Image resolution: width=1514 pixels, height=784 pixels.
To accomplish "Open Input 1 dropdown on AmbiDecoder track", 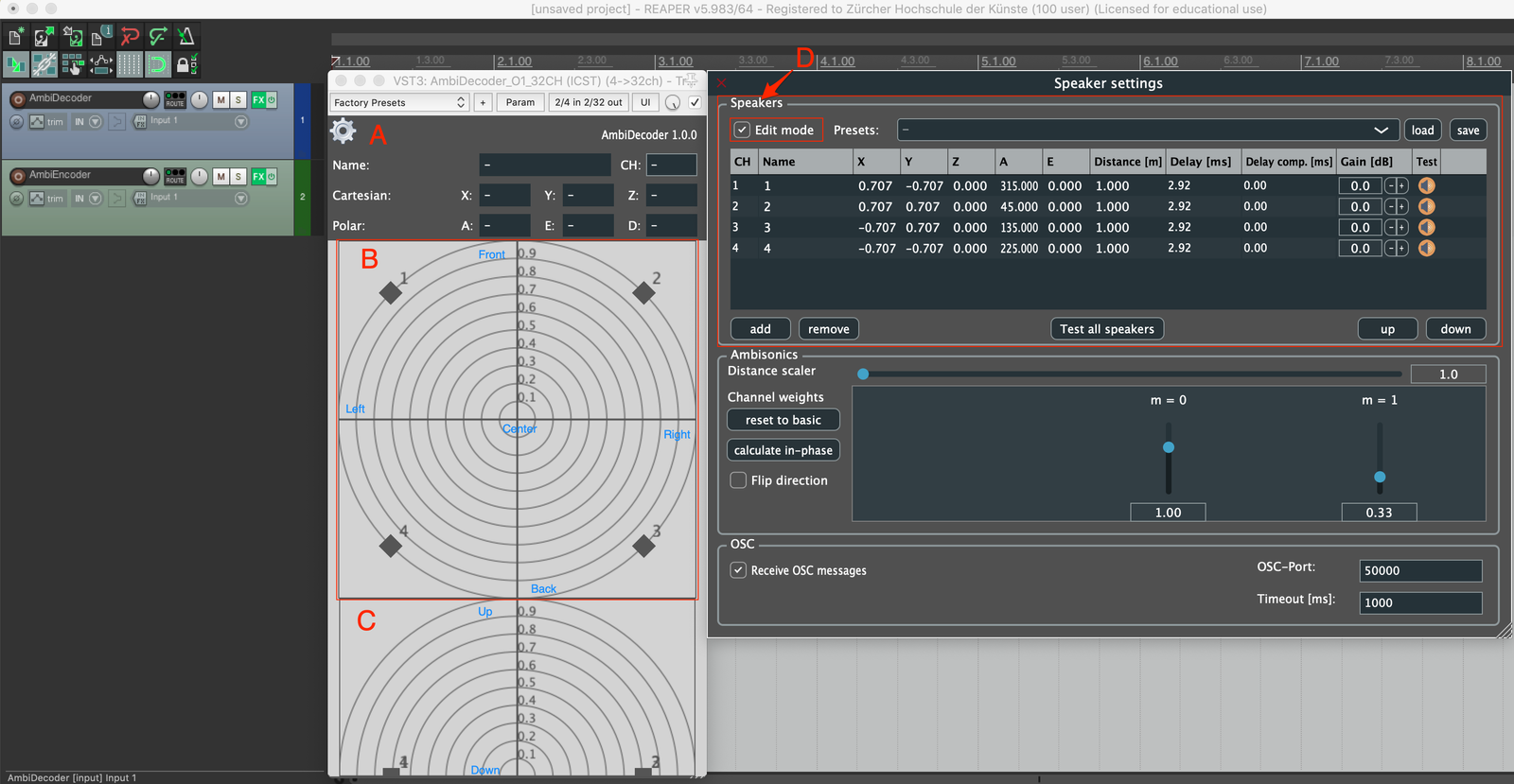I will (x=240, y=121).
